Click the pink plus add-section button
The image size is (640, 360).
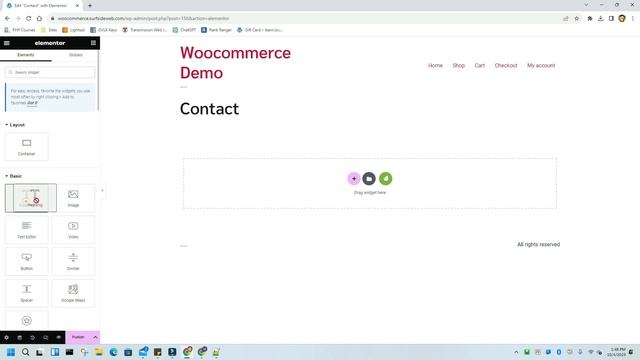click(354, 178)
